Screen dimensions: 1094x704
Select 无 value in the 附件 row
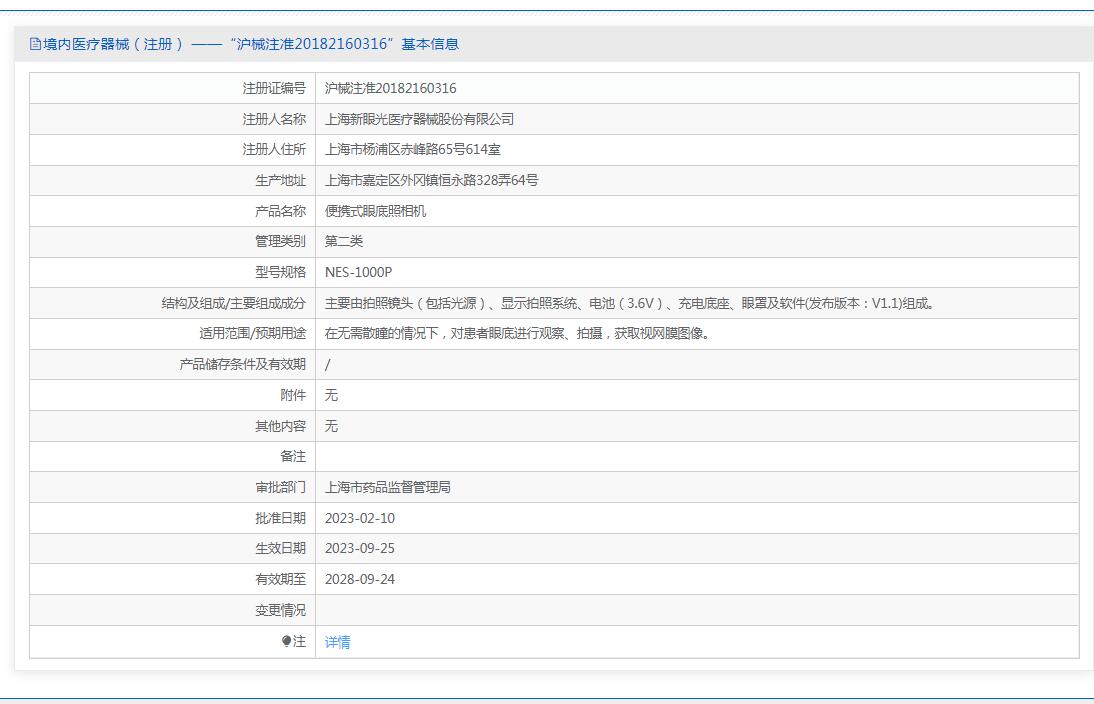coord(331,395)
